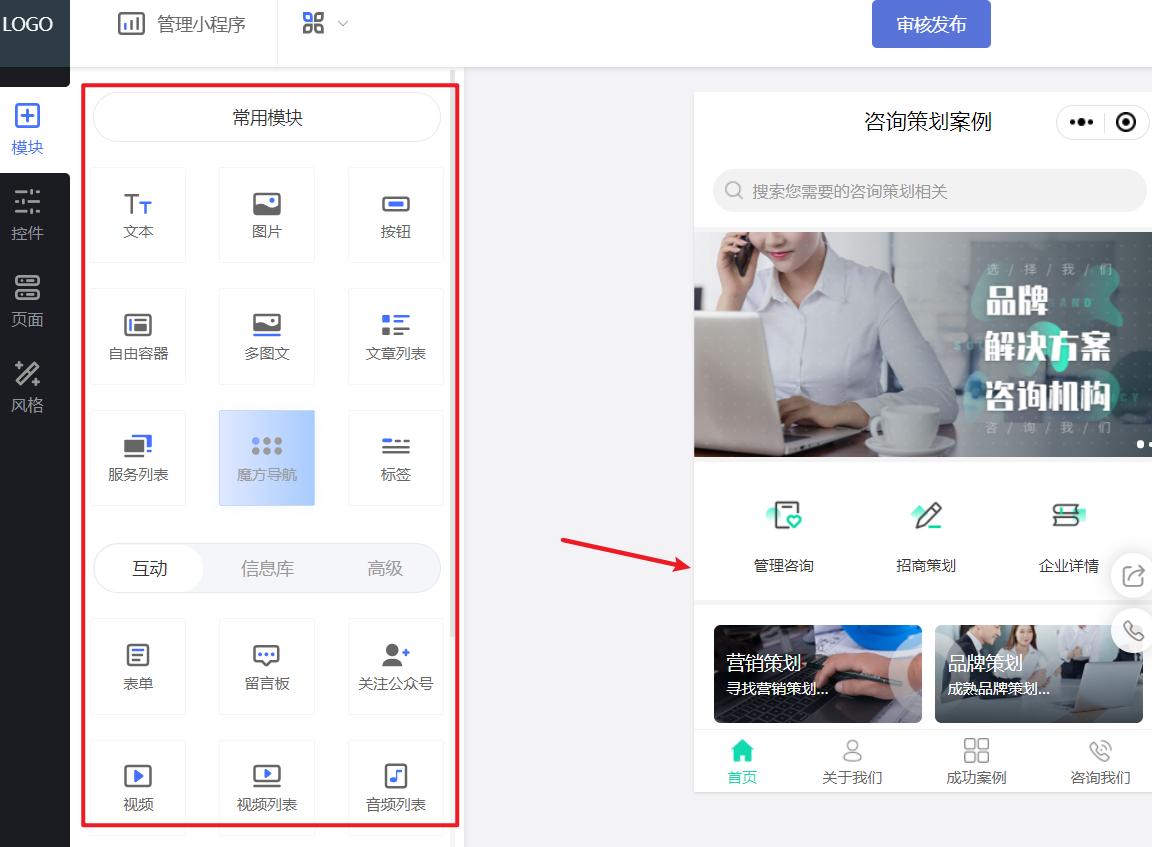Add the 图片 image module
Screen dimensions: 1152x847
tap(266, 214)
